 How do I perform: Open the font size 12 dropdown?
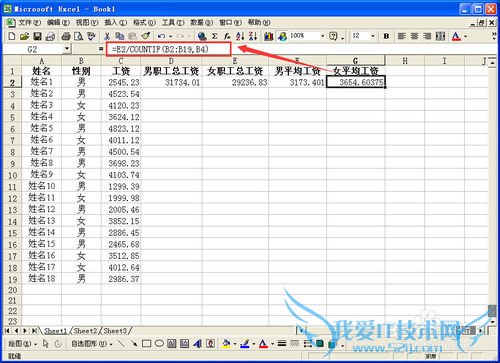click(373, 36)
